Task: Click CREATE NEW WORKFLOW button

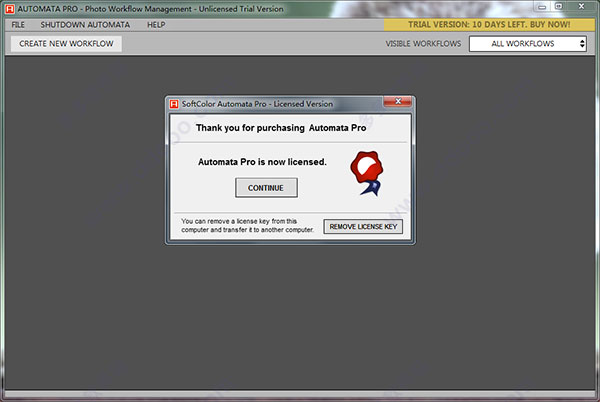Action: [x=66, y=44]
